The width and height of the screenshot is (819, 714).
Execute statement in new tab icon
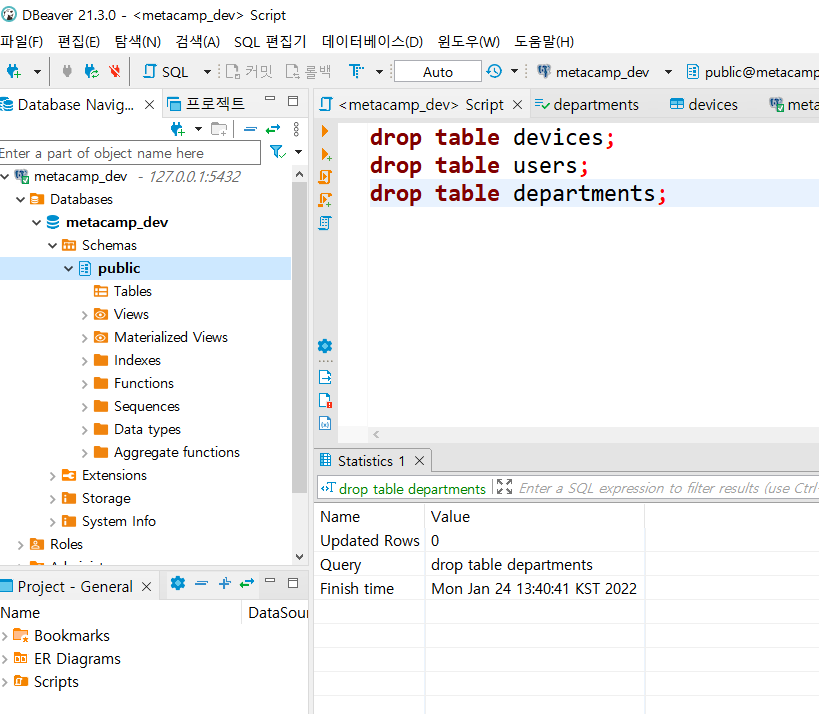pyautogui.click(x=325, y=154)
